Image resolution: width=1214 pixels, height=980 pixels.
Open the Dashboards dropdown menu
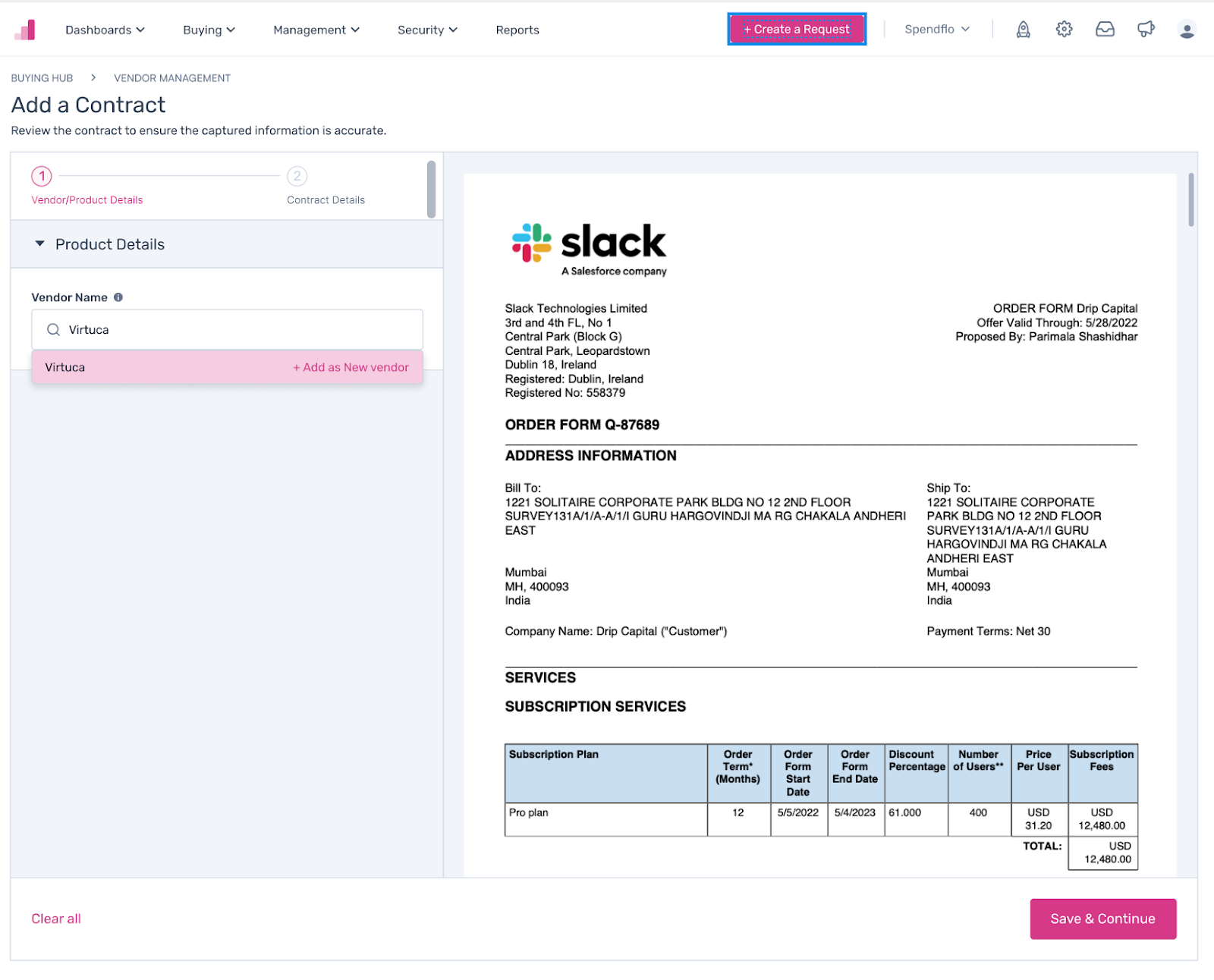(105, 30)
